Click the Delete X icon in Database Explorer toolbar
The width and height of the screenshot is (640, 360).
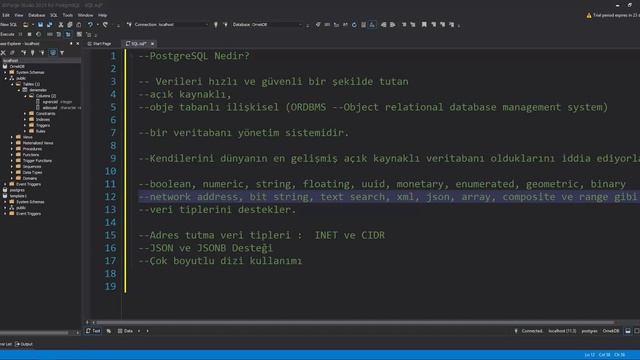[x=3, y=53]
